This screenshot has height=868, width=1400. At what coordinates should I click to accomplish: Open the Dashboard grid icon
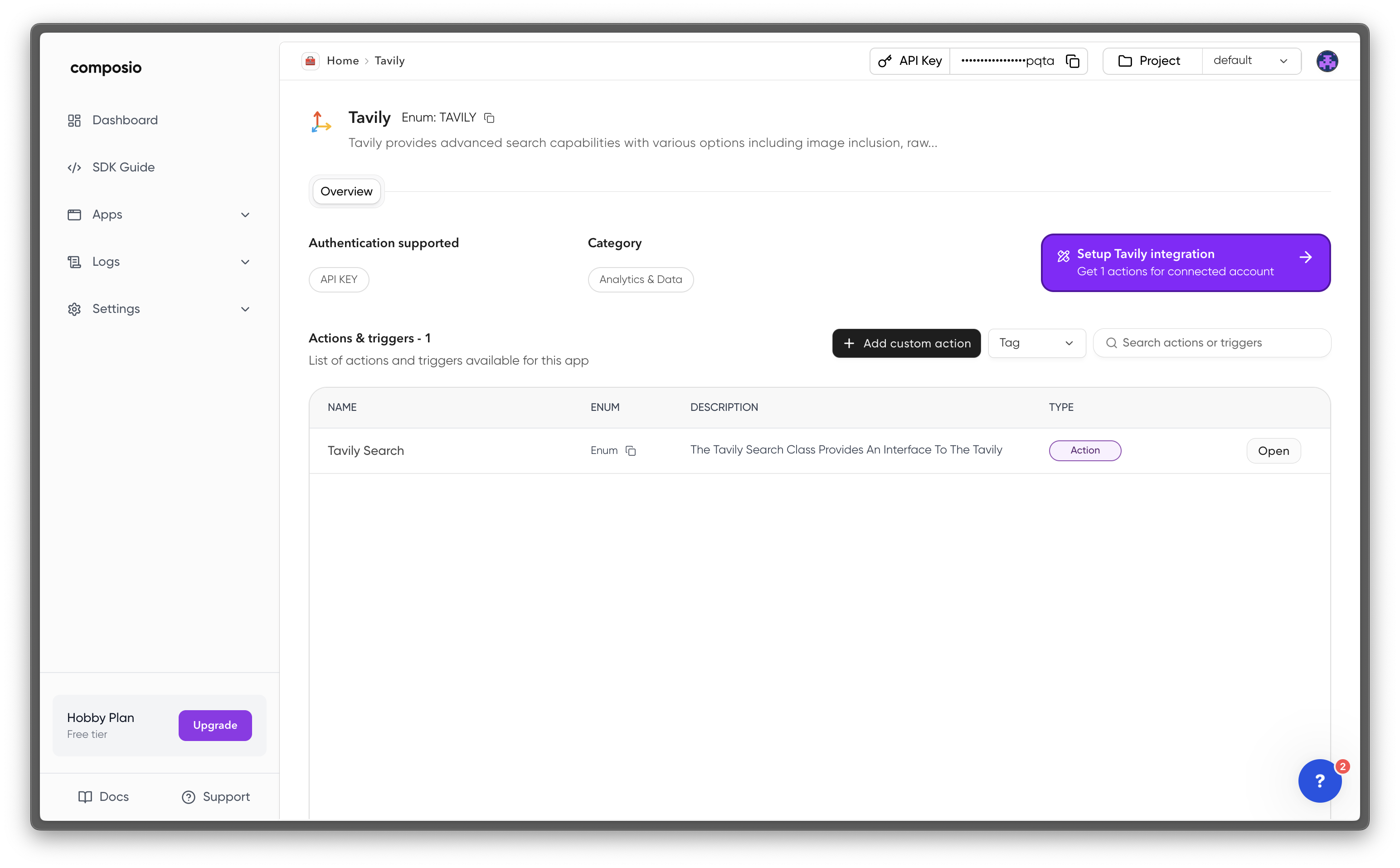point(74,120)
